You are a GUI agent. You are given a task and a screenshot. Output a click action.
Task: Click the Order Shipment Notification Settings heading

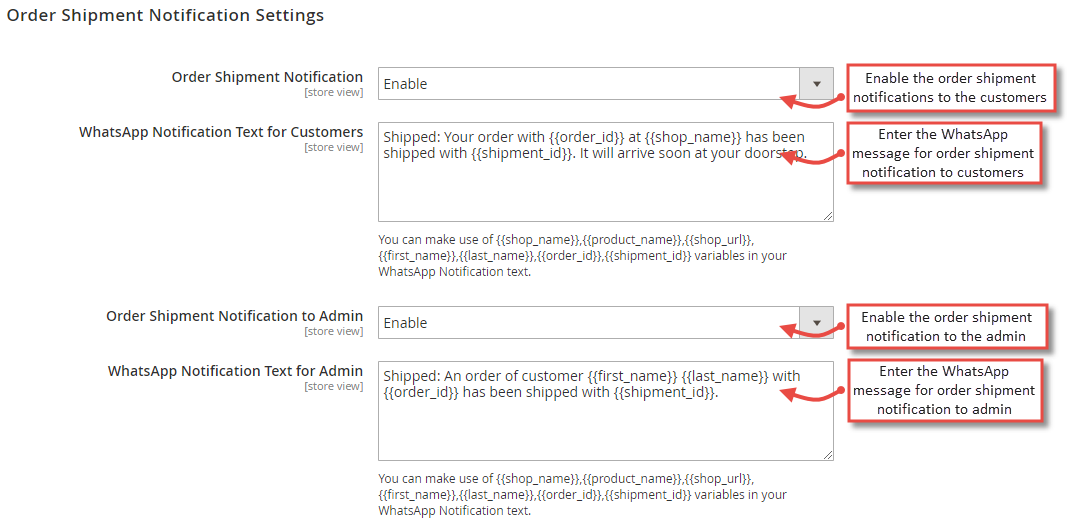[165, 16]
